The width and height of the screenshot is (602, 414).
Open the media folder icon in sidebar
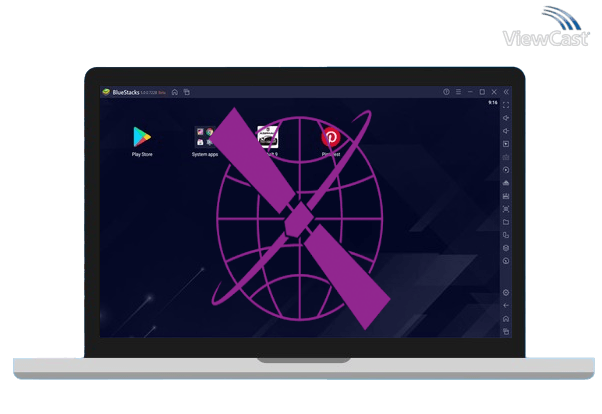506,222
